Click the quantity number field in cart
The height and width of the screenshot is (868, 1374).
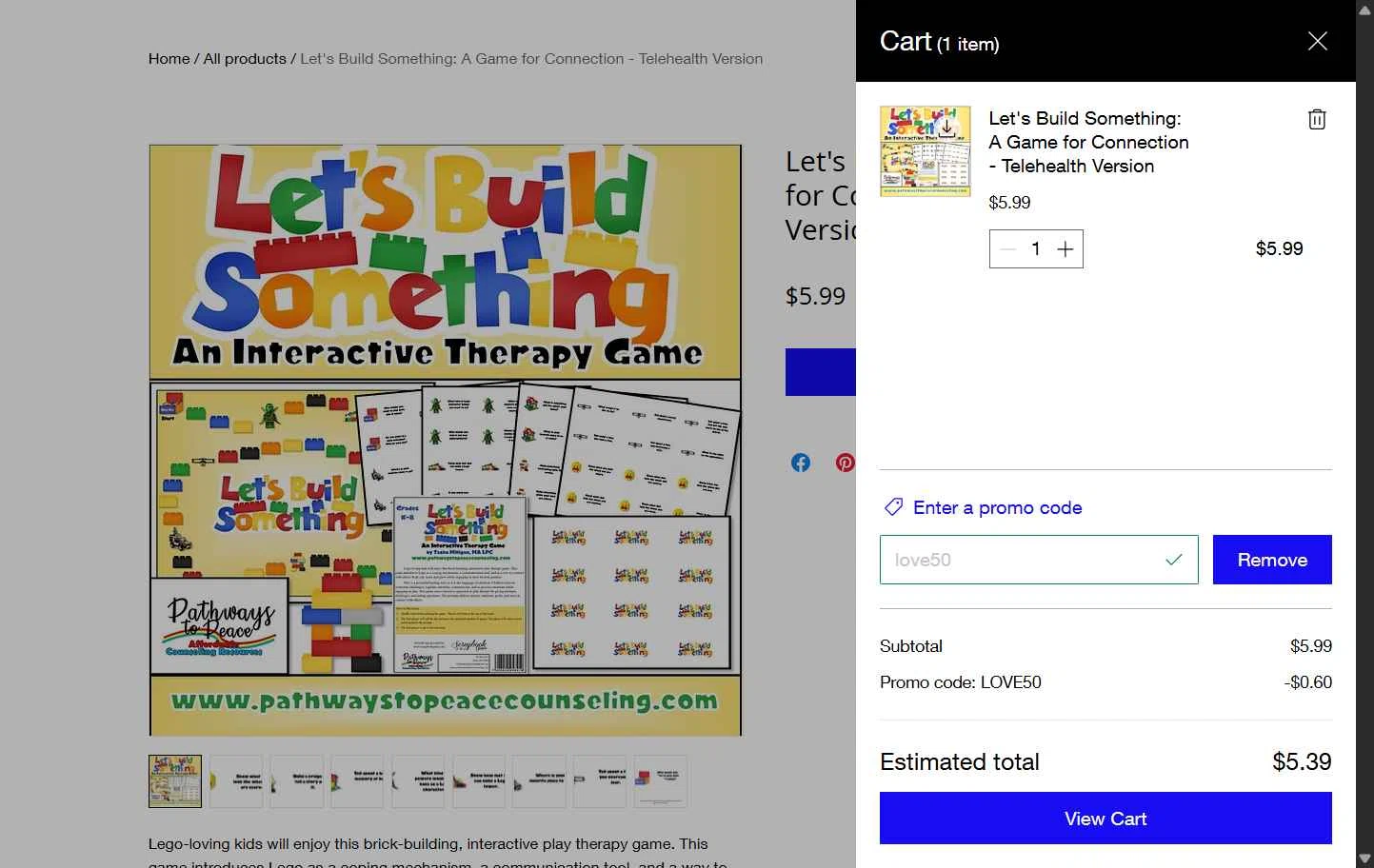(1036, 249)
